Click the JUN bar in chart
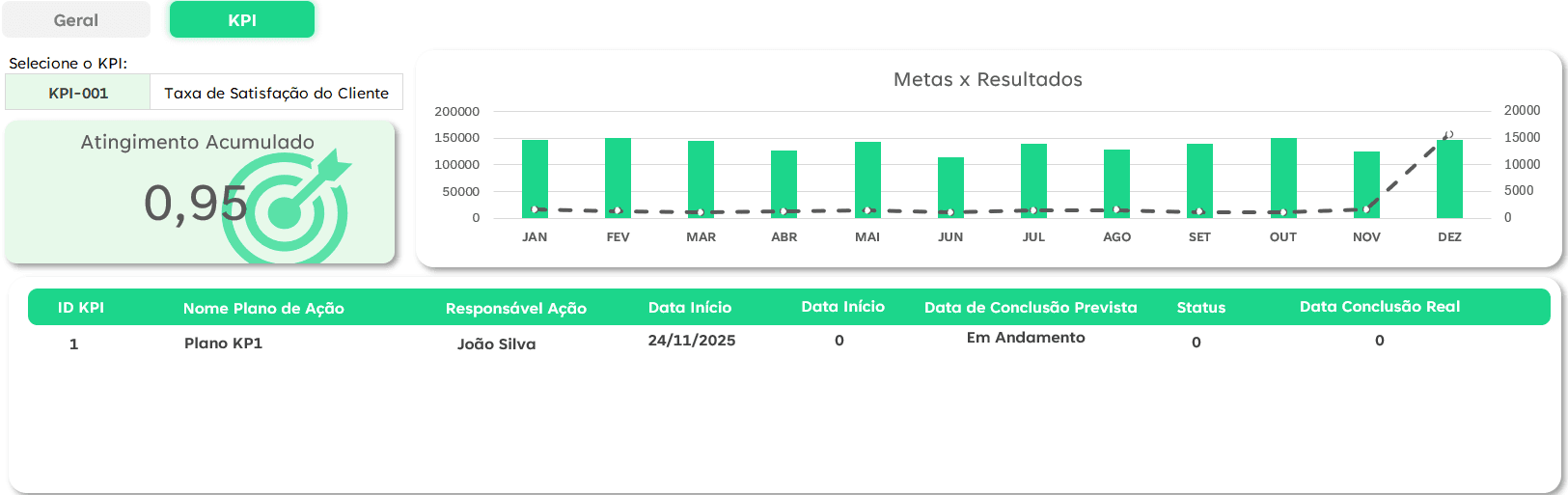This screenshot has width=1568, height=495. [x=950, y=183]
